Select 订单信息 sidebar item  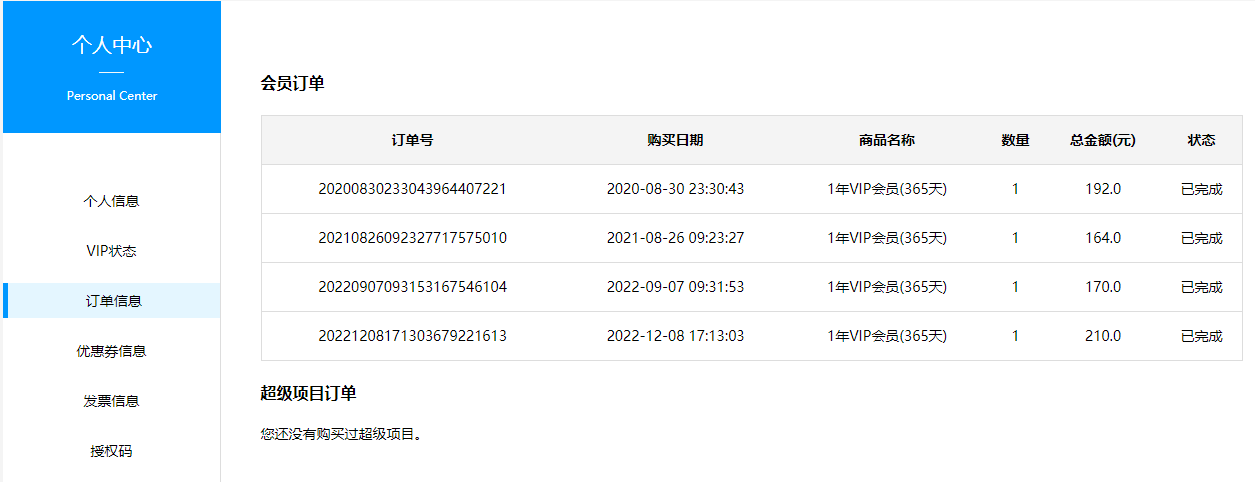pos(113,301)
